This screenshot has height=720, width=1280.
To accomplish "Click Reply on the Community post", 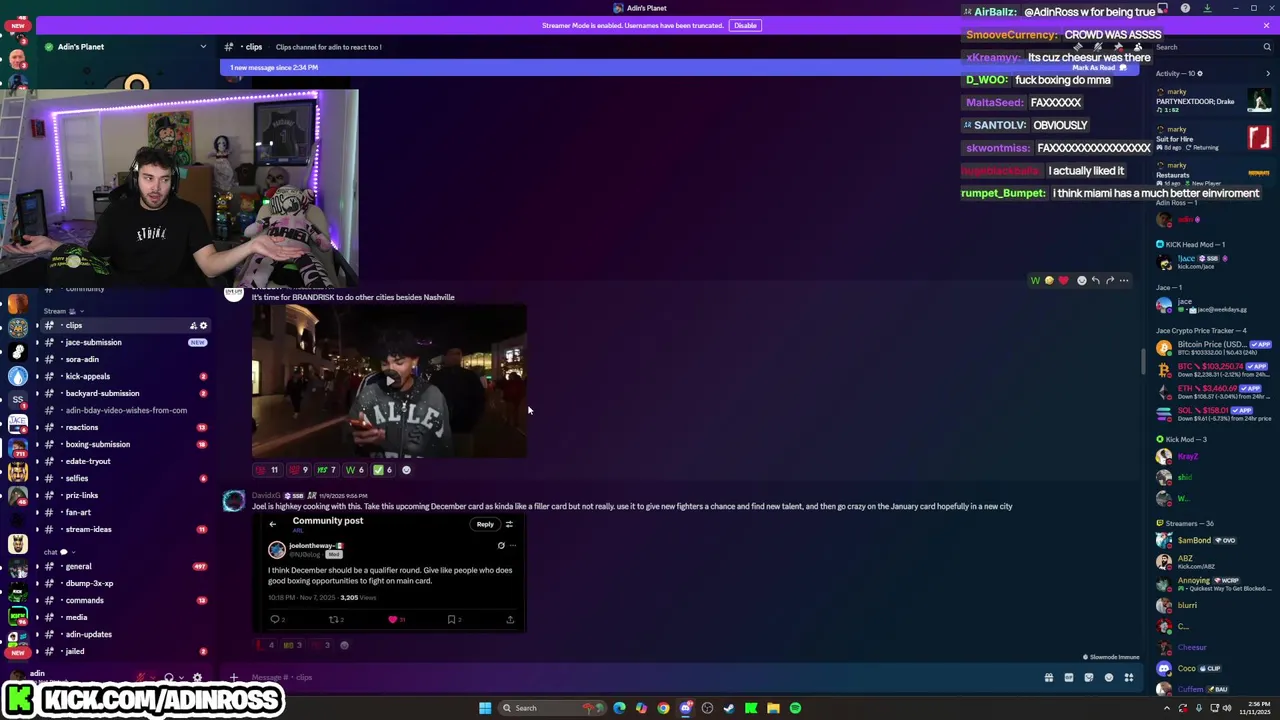I will 485,524.
